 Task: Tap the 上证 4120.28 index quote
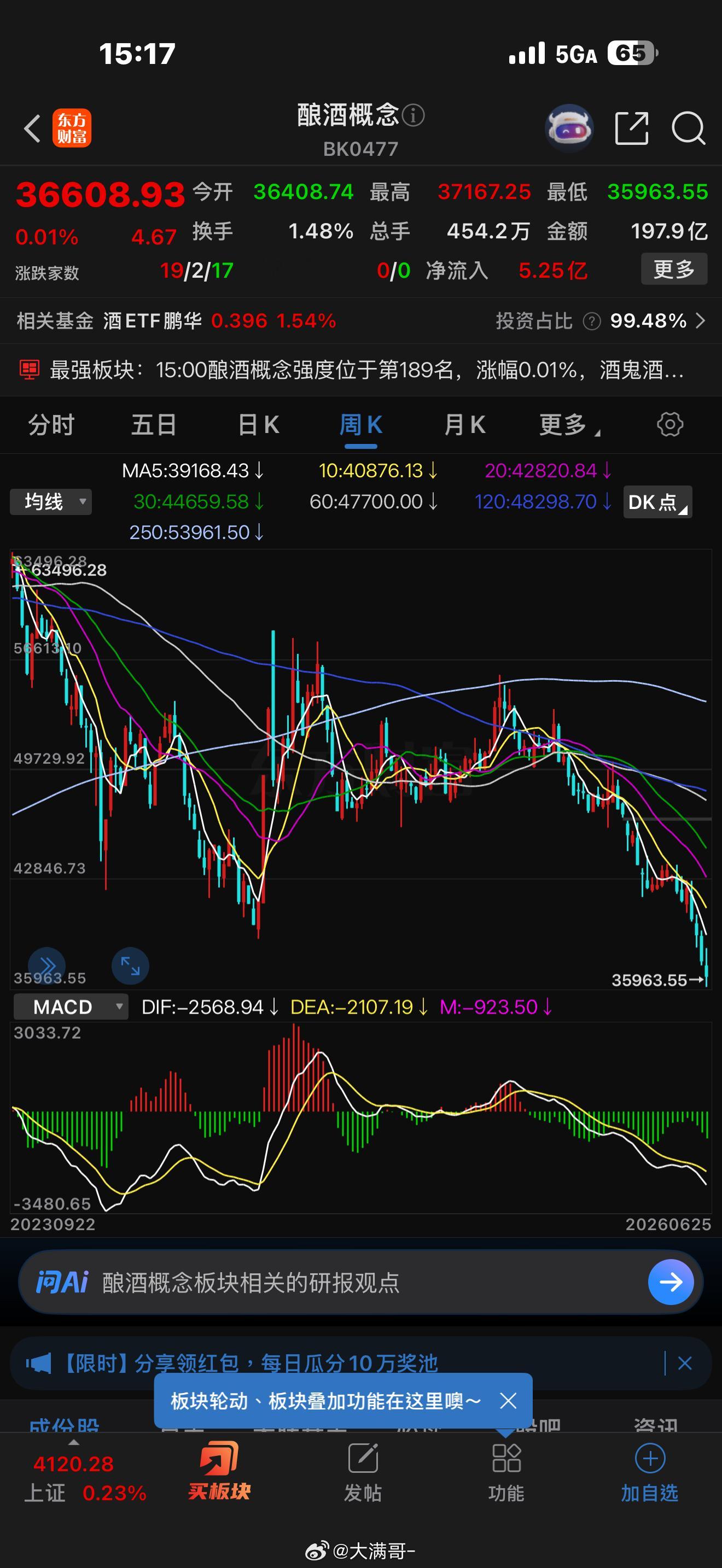(85, 1478)
